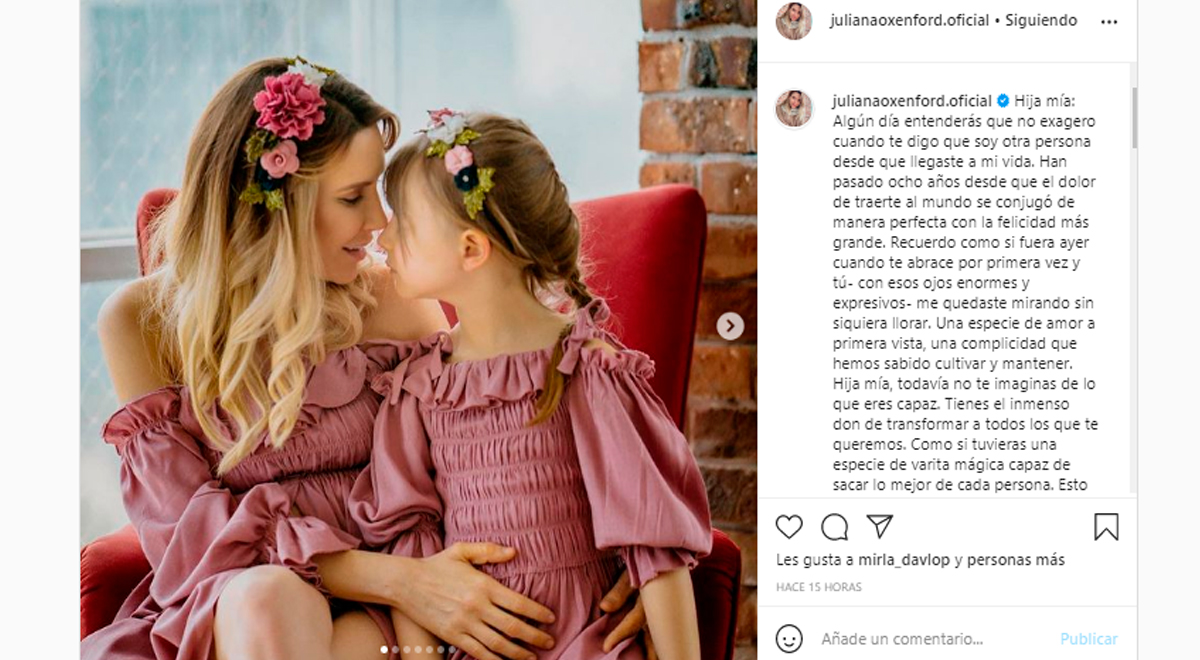The image size is (1200, 660).
Task: Click Publicar to post comment
Action: pyautogui.click(x=1089, y=638)
